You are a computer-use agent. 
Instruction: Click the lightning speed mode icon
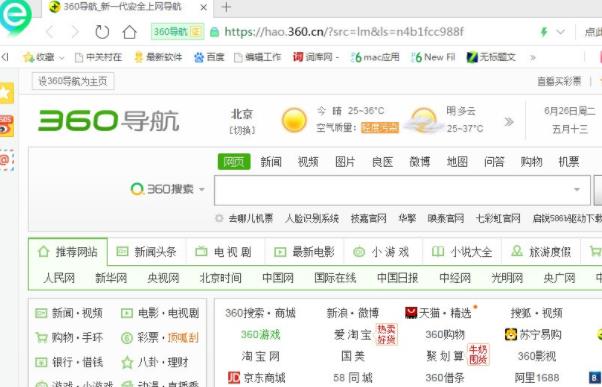pos(544,32)
